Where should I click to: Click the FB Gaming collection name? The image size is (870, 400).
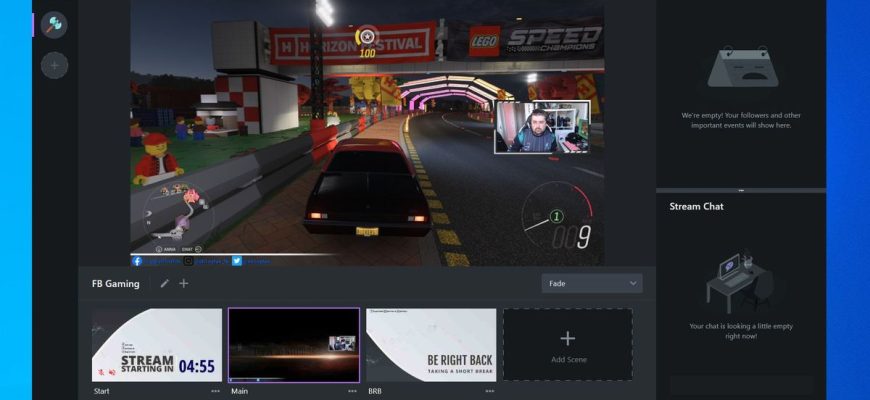click(x=115, y=283)
